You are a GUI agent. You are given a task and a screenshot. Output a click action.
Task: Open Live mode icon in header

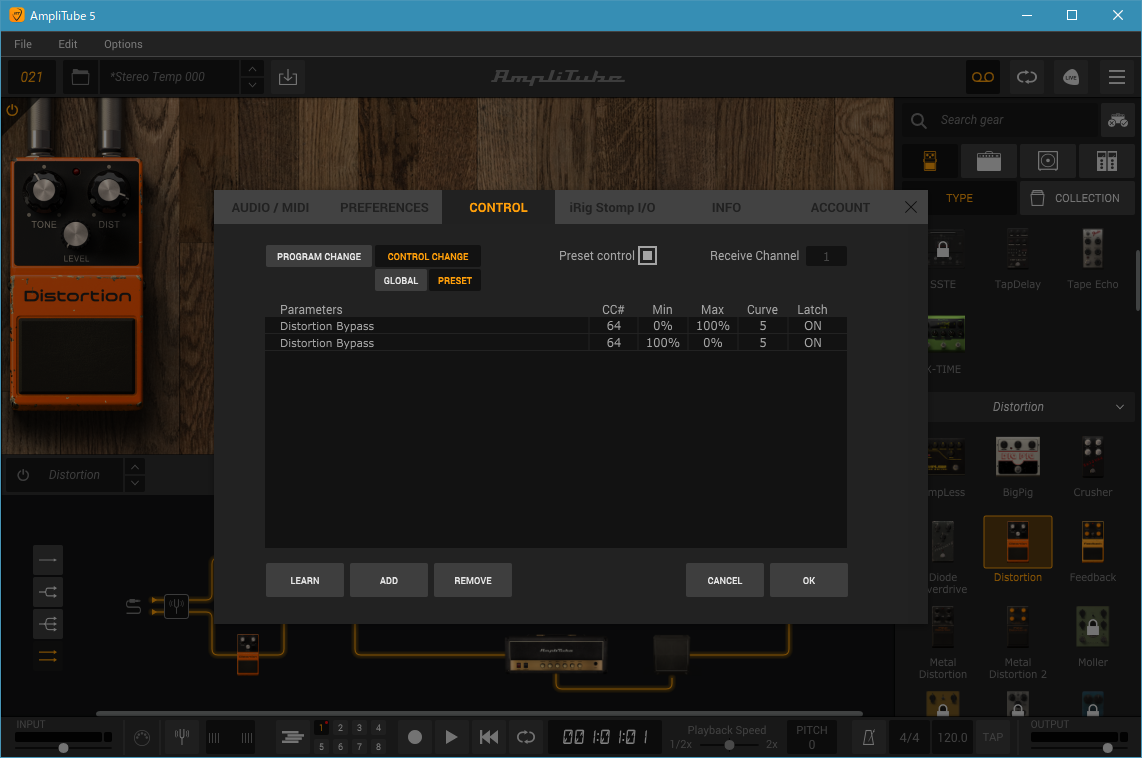click(1071, 77)
